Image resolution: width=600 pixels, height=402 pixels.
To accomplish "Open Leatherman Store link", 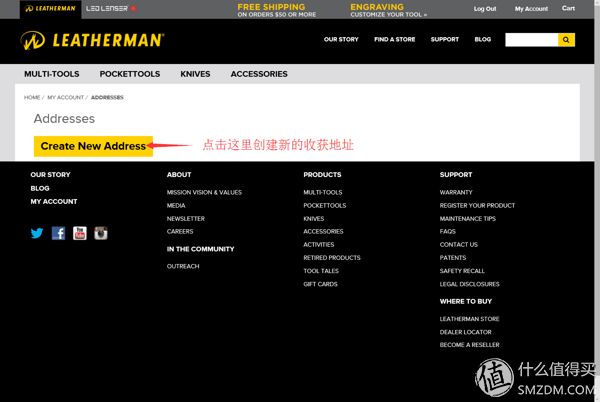I will (x=469, y=319).
